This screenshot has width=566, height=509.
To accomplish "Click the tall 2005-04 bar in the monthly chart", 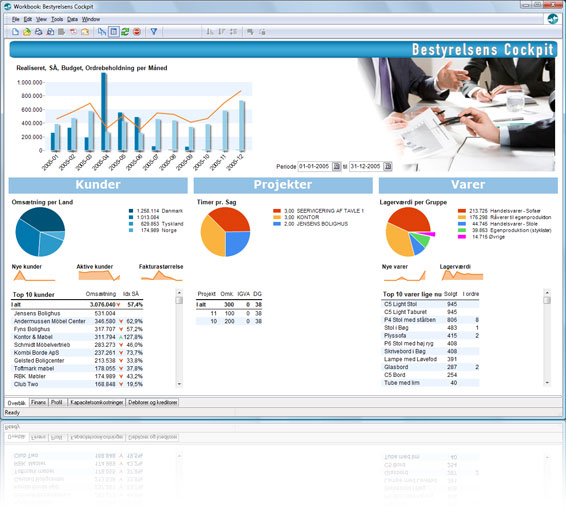I will pos(104,111).
